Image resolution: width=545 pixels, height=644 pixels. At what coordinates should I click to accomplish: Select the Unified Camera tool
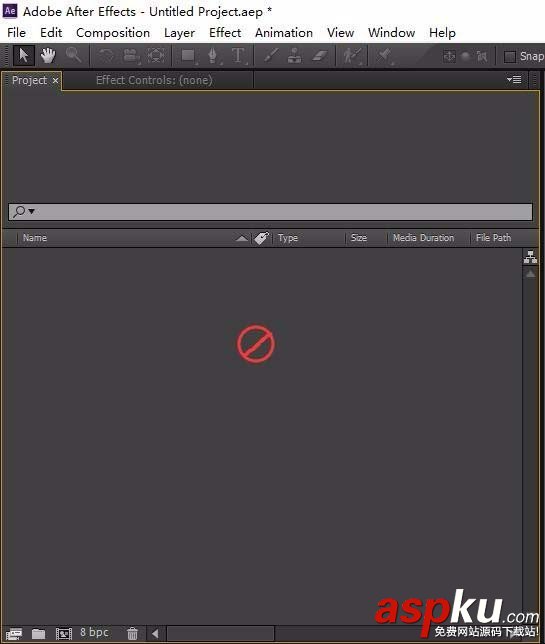click(x=131, y=55)
